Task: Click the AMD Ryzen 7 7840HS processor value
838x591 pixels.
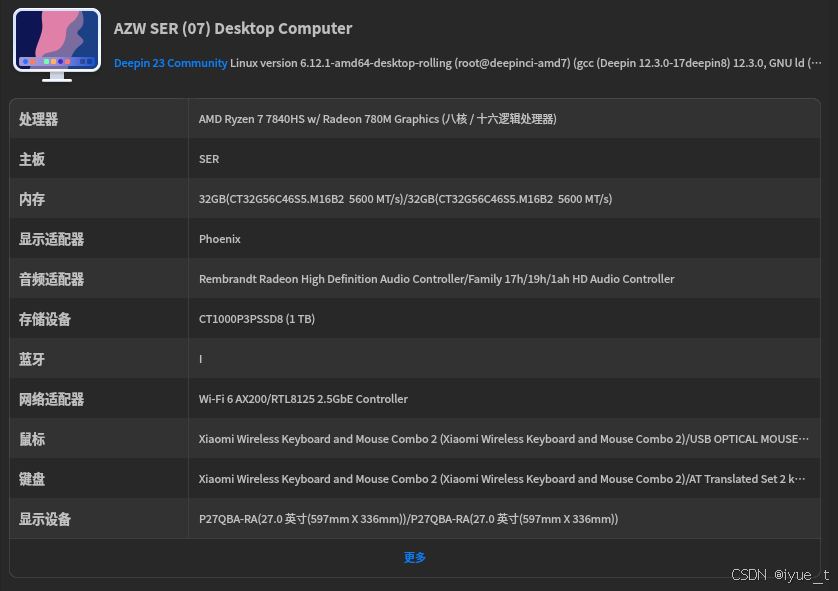Action: click(378, 119)
